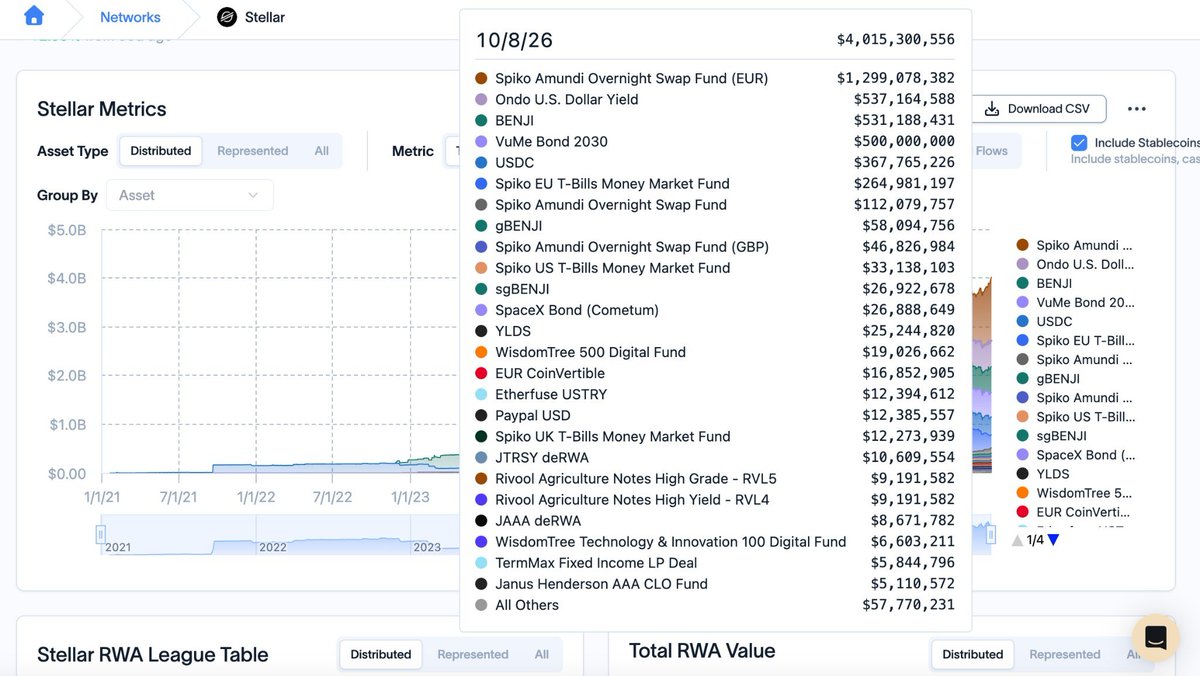Click the Etherfuse USTRY tooltip row
1200x676 pixels.
pyautogui.click(x=715, y=394)
